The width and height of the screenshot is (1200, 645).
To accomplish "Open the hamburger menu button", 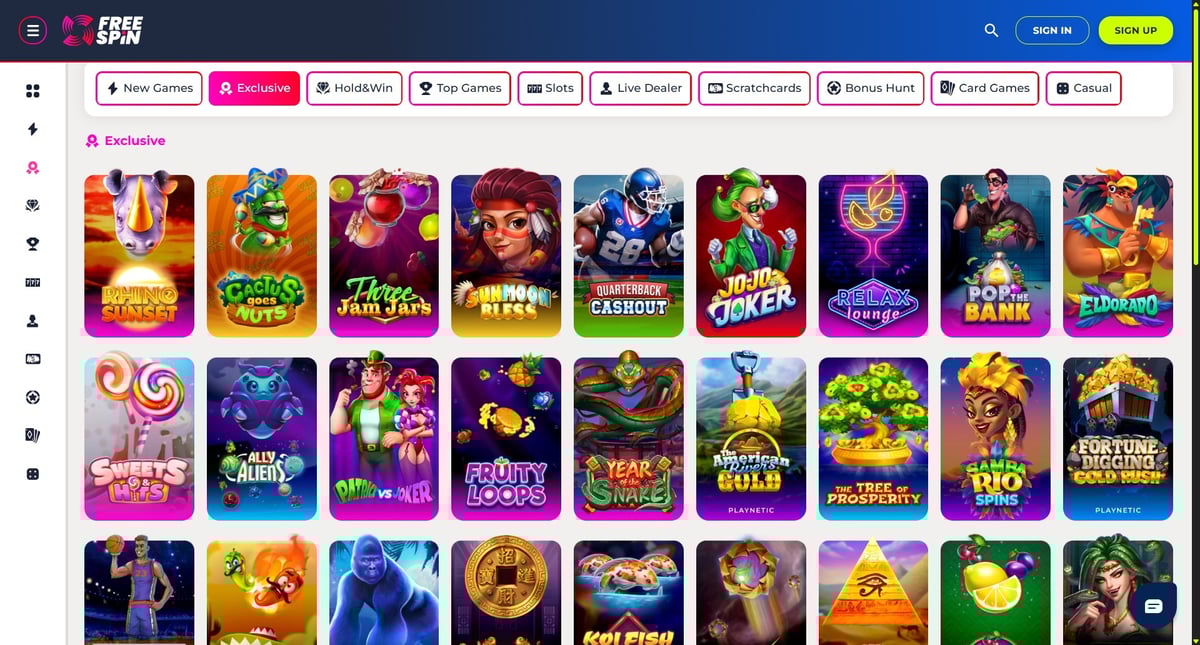I will pyautogui.click(x=33, y=30).
